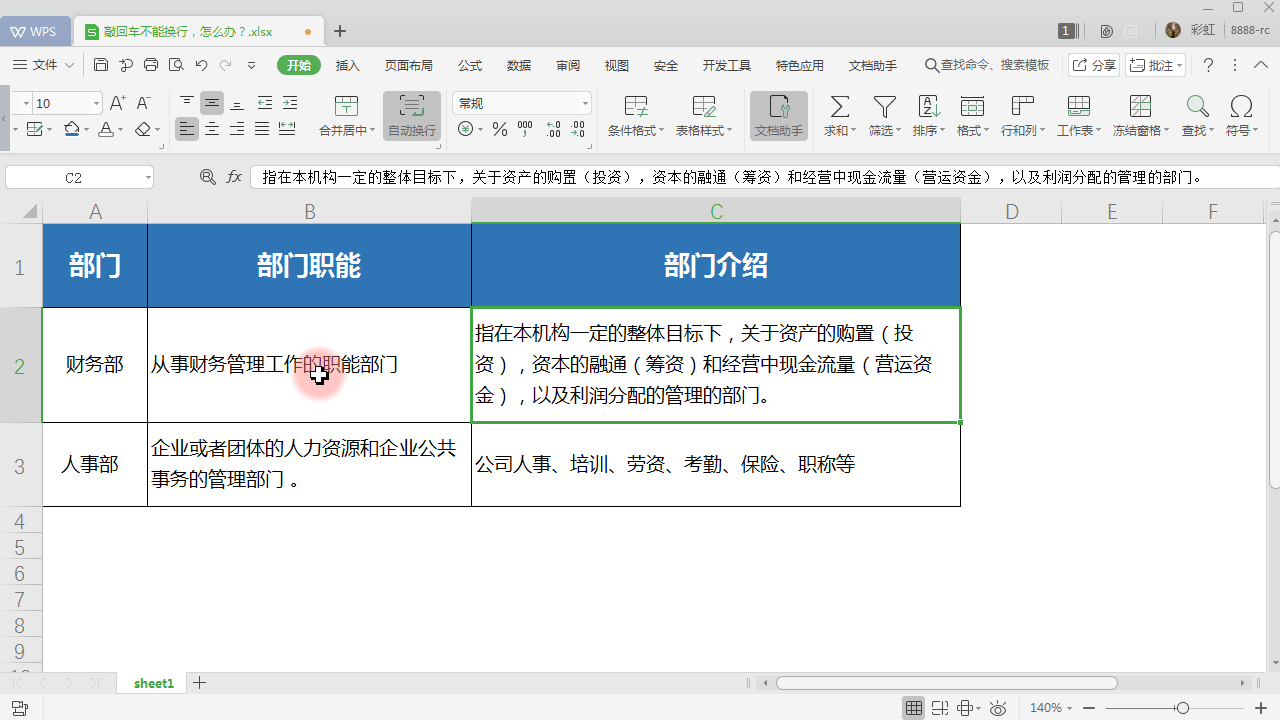Click the 分享 share button

pos(1093,65)
